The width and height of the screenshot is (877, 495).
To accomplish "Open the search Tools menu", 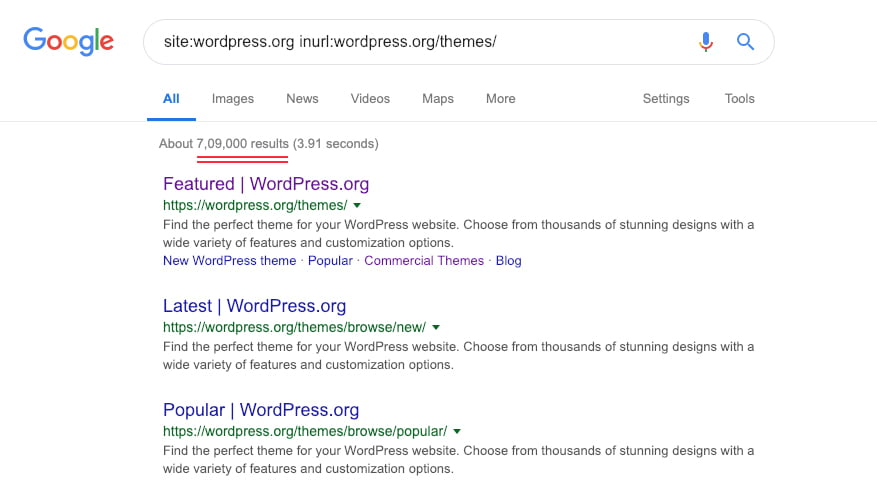I will point(739,99).
